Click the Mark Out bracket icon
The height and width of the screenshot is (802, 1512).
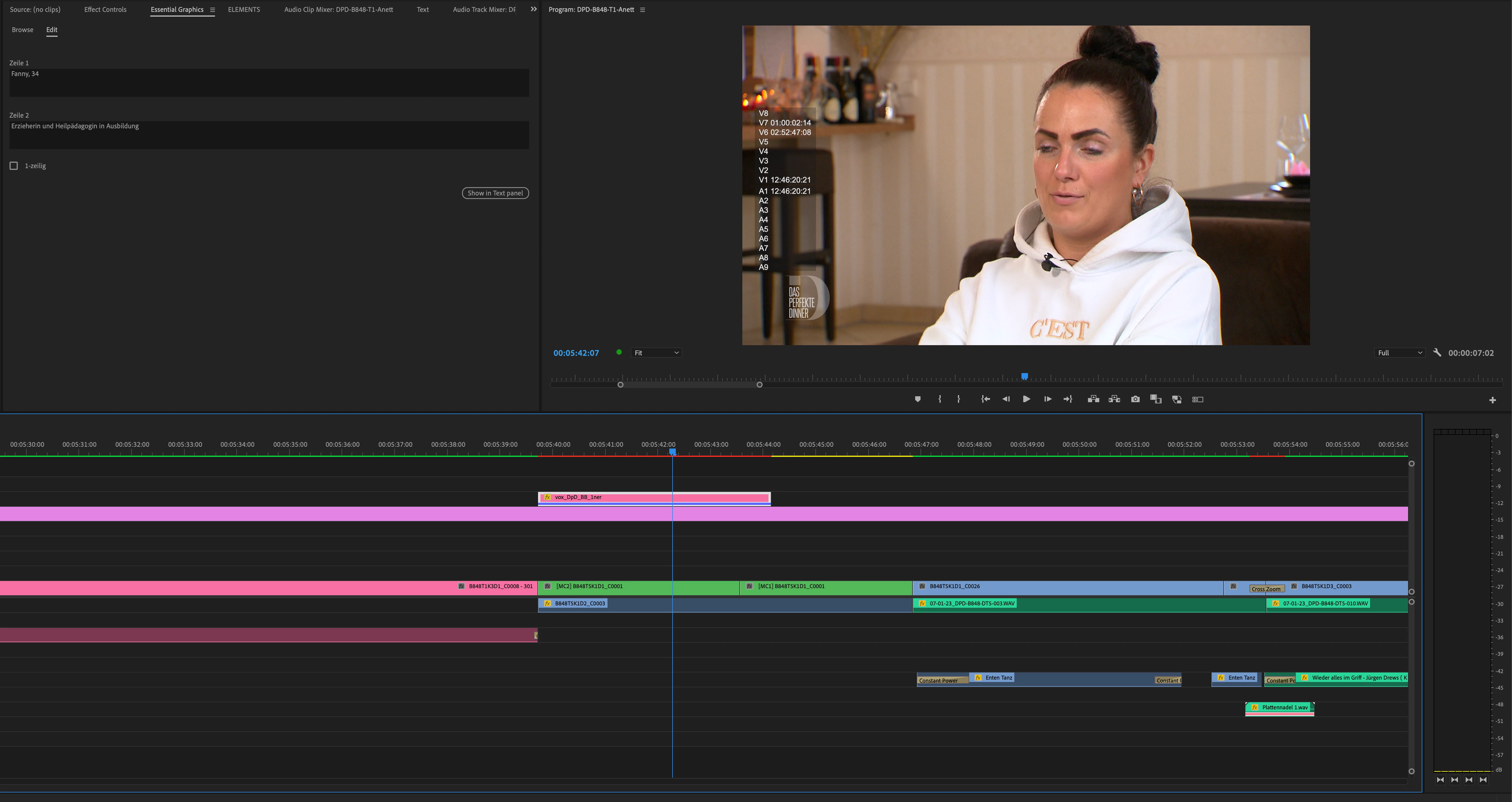tap(959, 399)
